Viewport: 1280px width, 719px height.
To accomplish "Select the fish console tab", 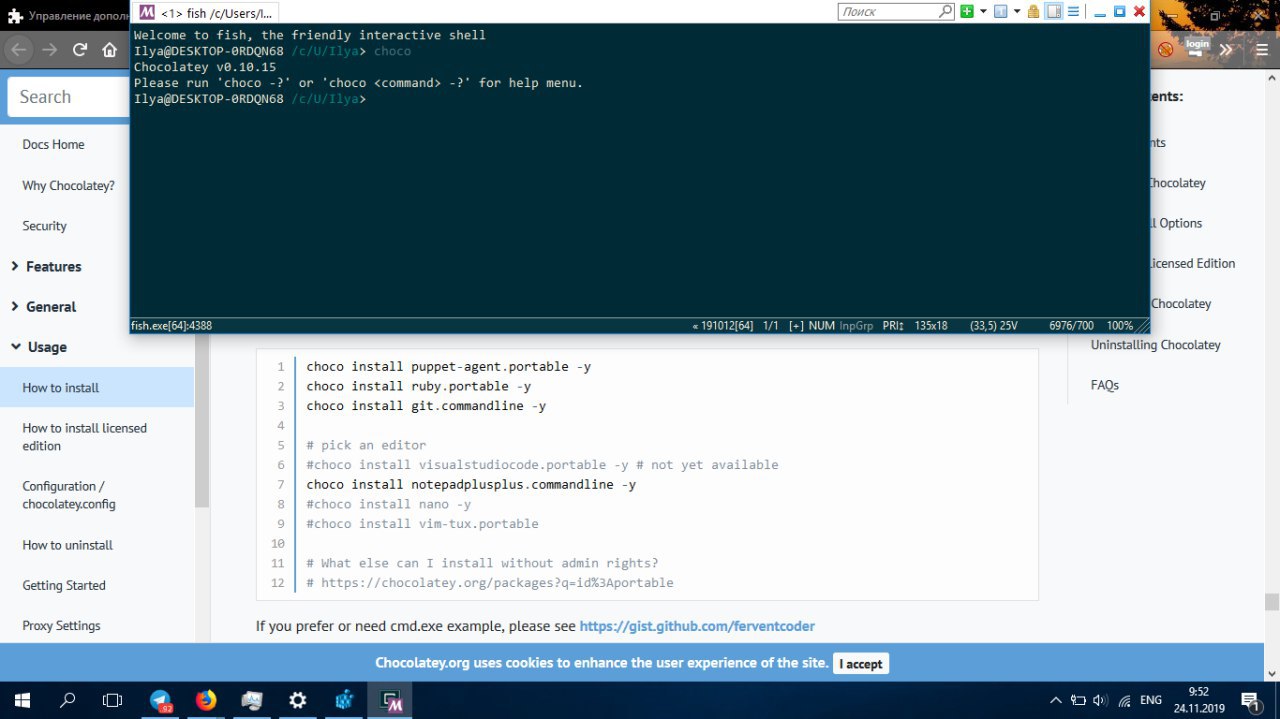I will [x=206, y=13].
